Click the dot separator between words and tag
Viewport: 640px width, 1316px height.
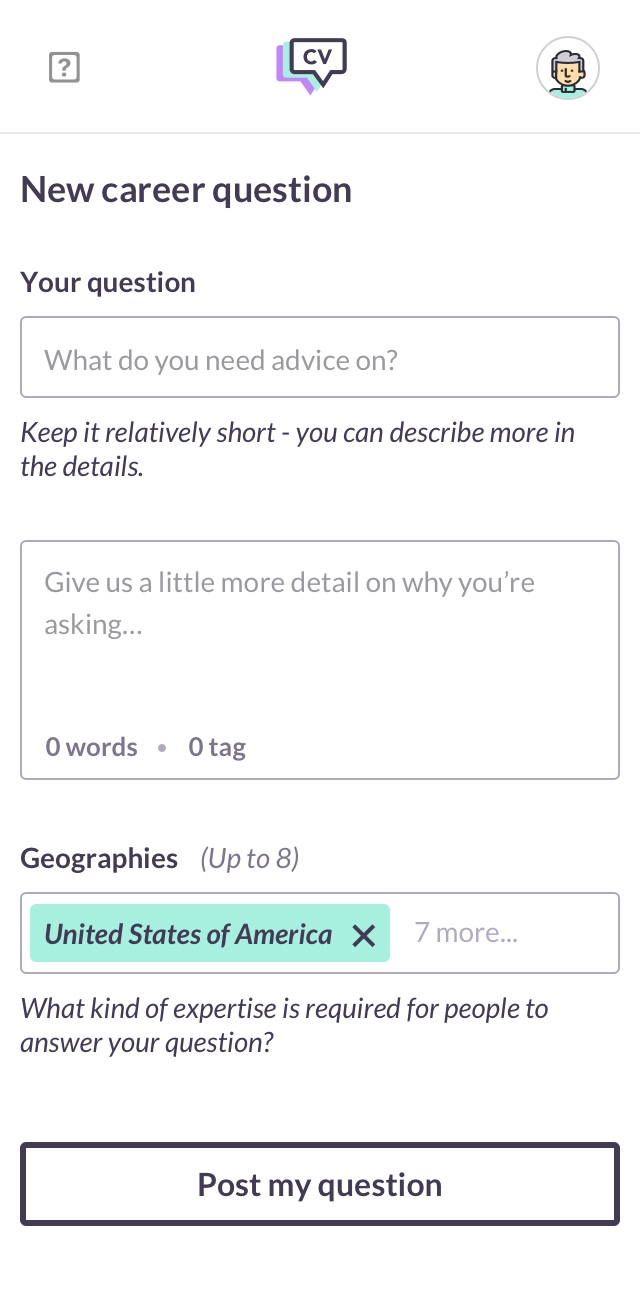pos(162,748)
